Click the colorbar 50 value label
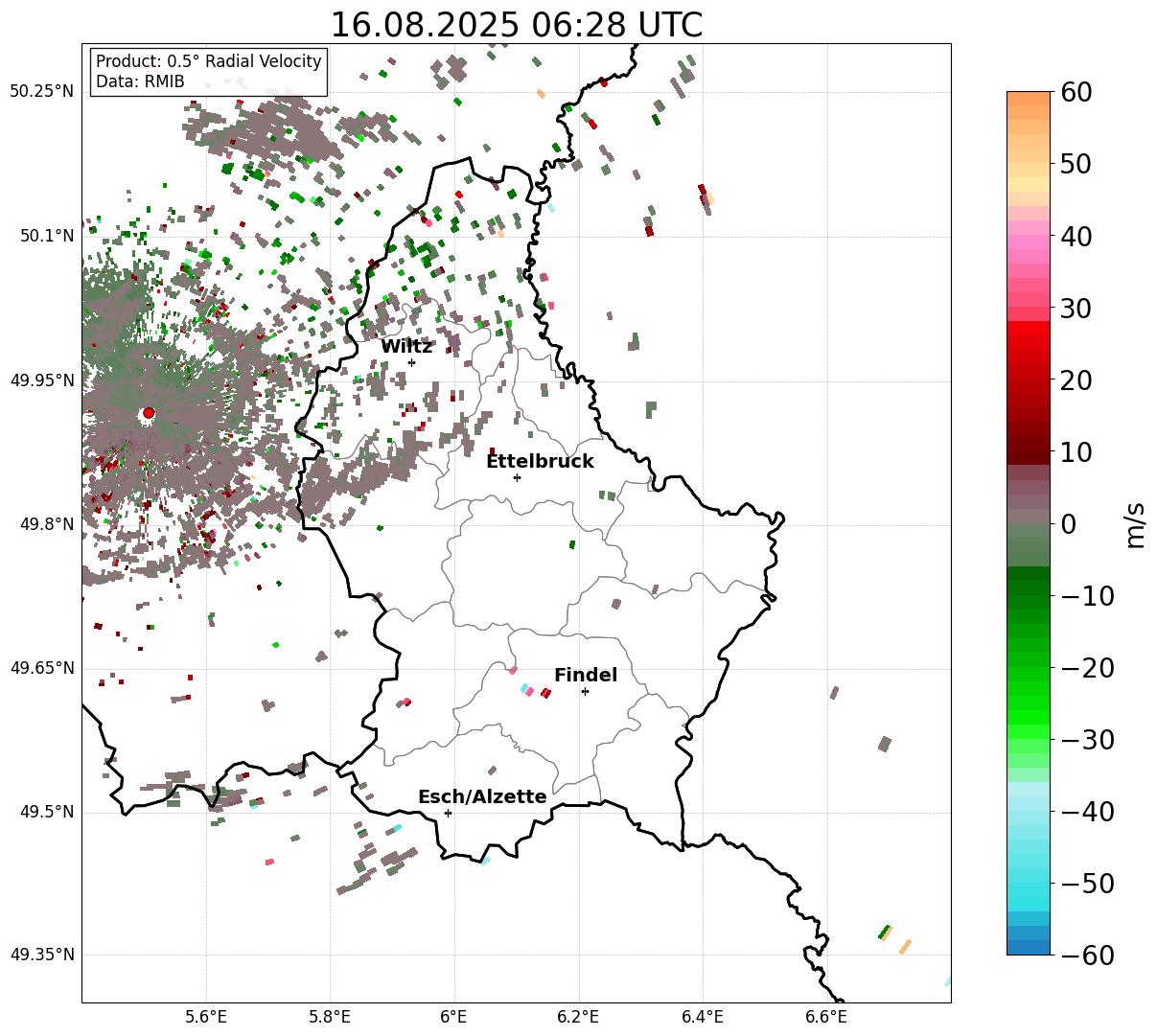Image resolution: width=1157 pixels, height=1036 pixels. 1077,164
